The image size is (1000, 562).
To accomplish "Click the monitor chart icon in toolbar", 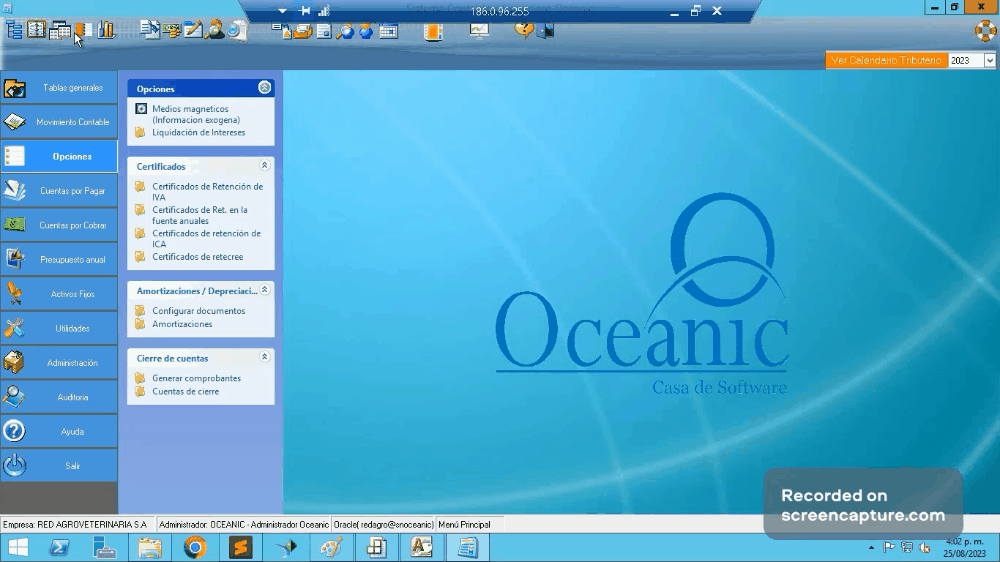I will [479, 30].
